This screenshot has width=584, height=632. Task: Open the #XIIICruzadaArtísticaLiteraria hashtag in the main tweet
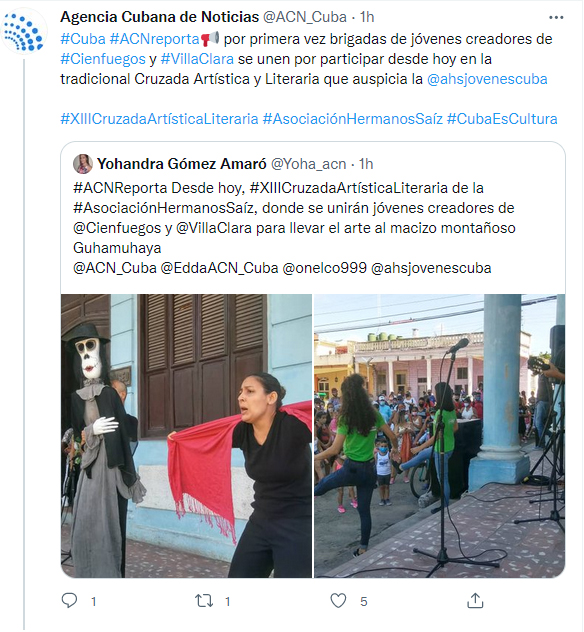pyautogui.click(x=159, y=119)
